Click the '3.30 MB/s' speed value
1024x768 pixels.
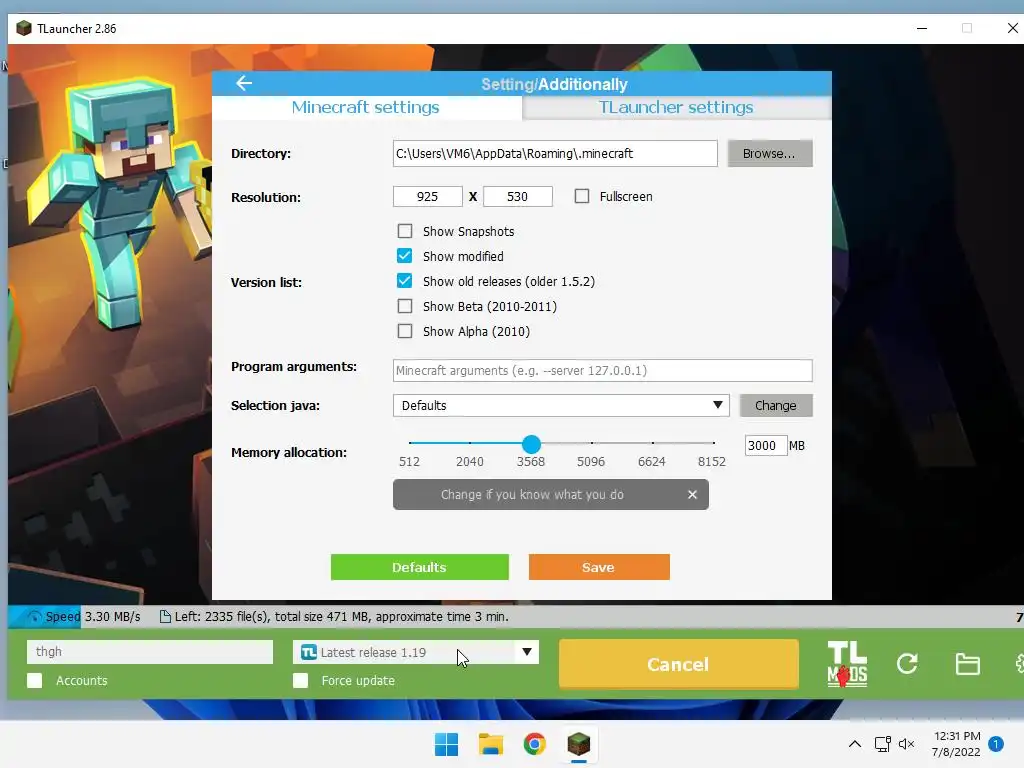(113, 616)
